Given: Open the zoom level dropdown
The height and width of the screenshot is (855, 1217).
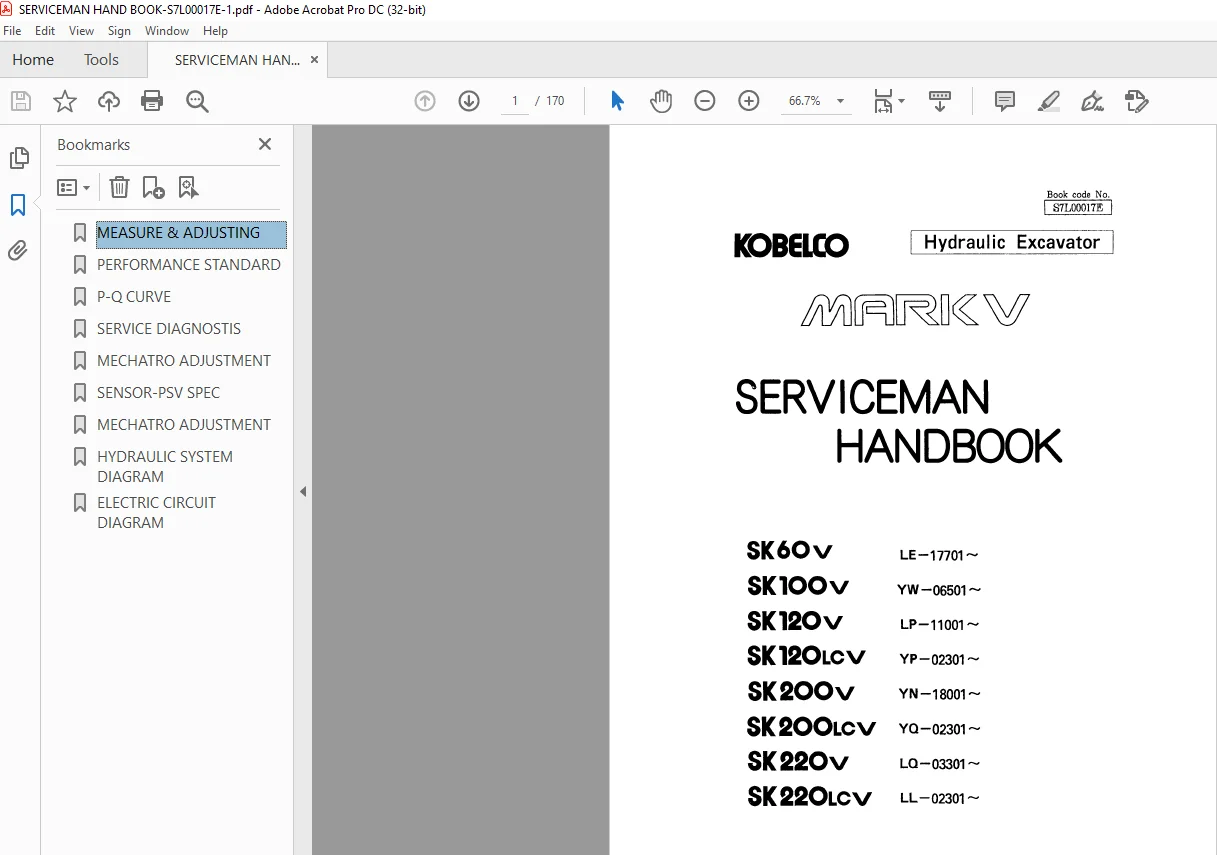Looking at the screenshot, I should point(840,101).
